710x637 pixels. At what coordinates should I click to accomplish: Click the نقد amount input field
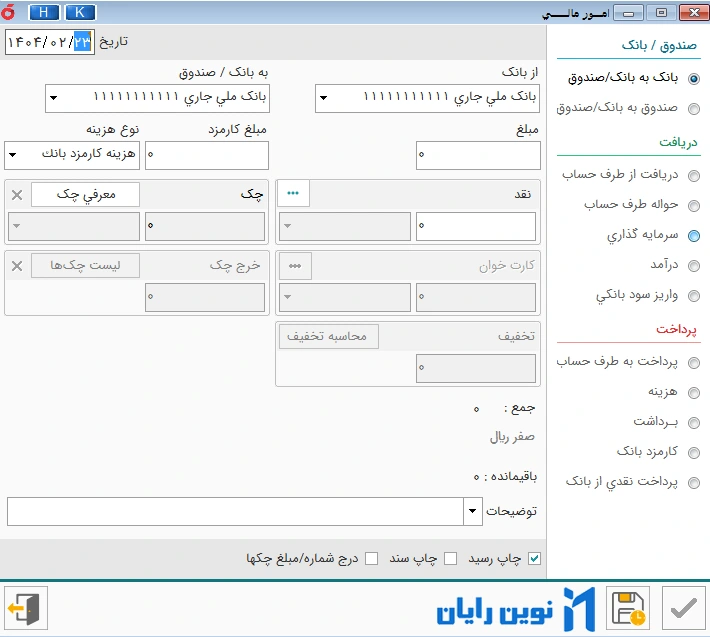476,226
